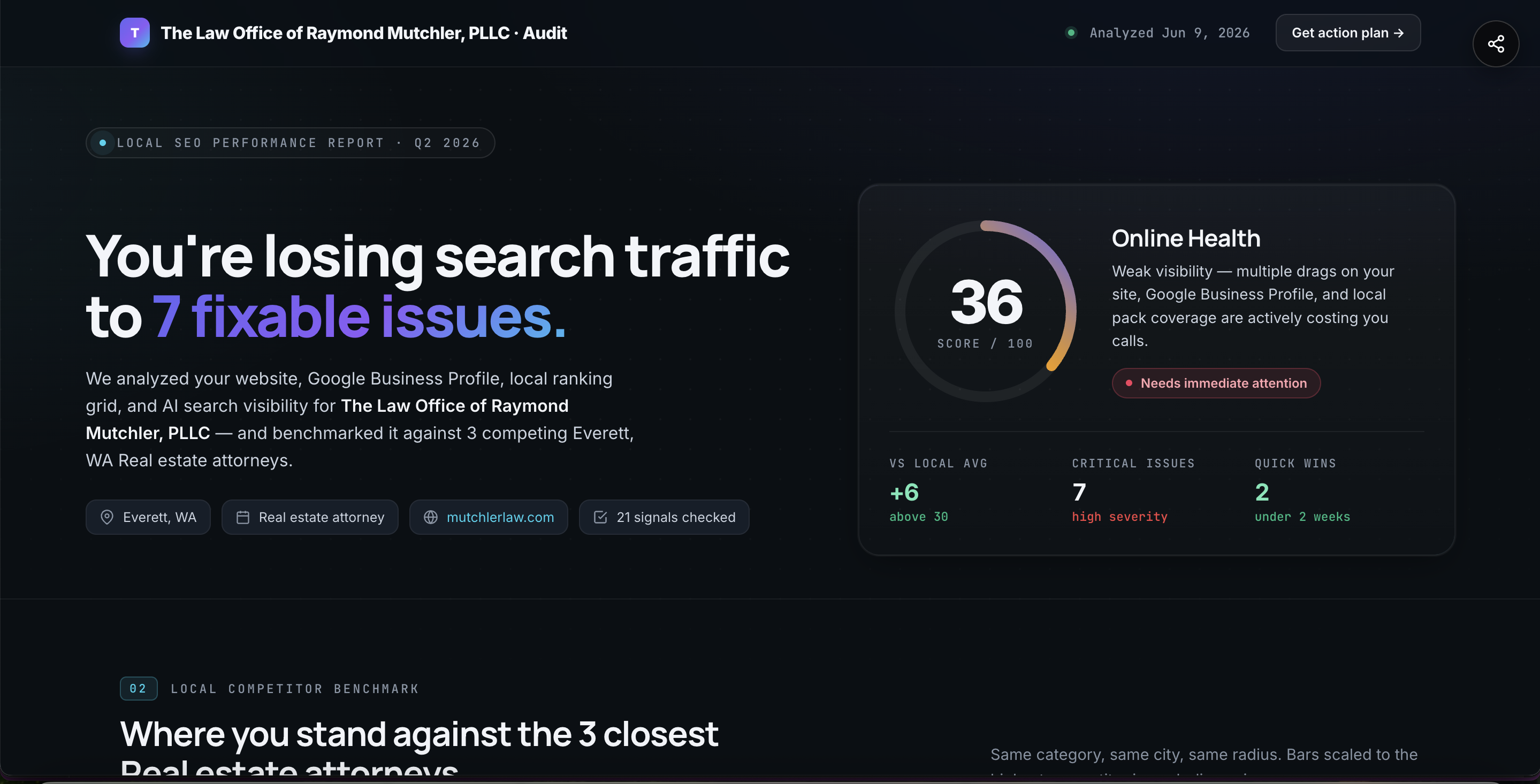Click the VS LOCAL AVG label
The width and height of the screenshot is (1540, 784).
pos(938,463)
